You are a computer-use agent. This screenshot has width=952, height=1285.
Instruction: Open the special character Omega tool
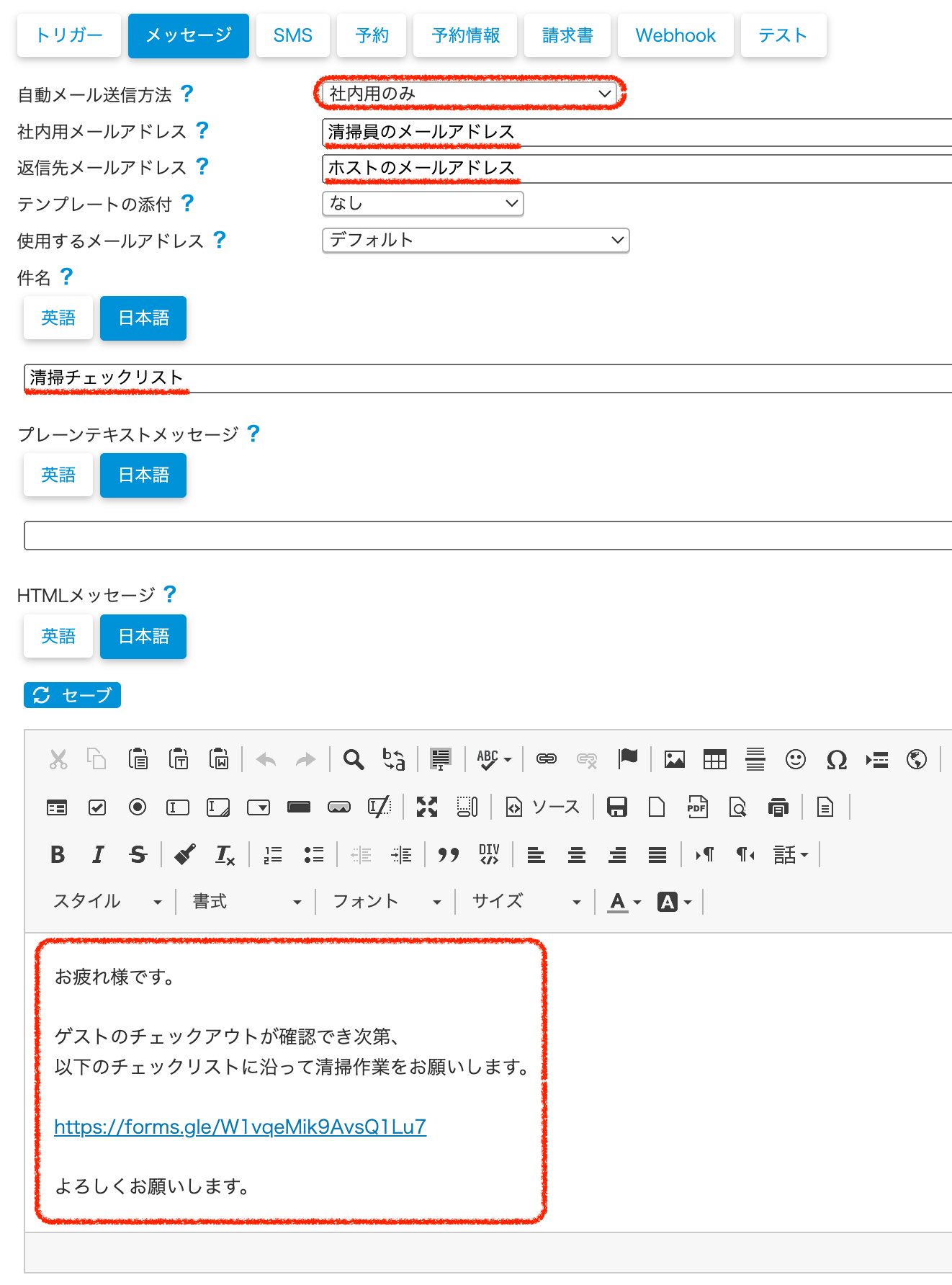click(x=836, y=759)
